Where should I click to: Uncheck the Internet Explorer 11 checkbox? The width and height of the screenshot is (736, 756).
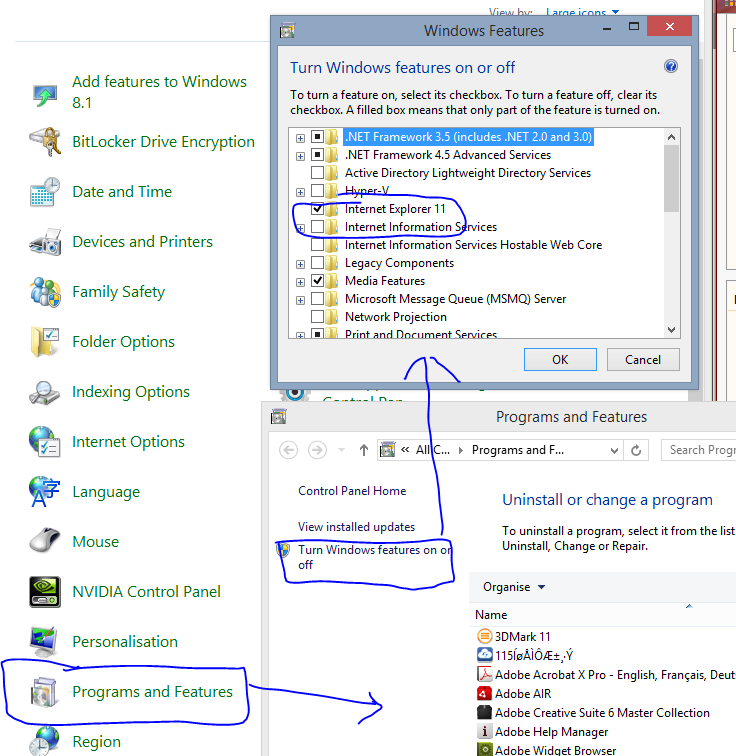point(317,209)
